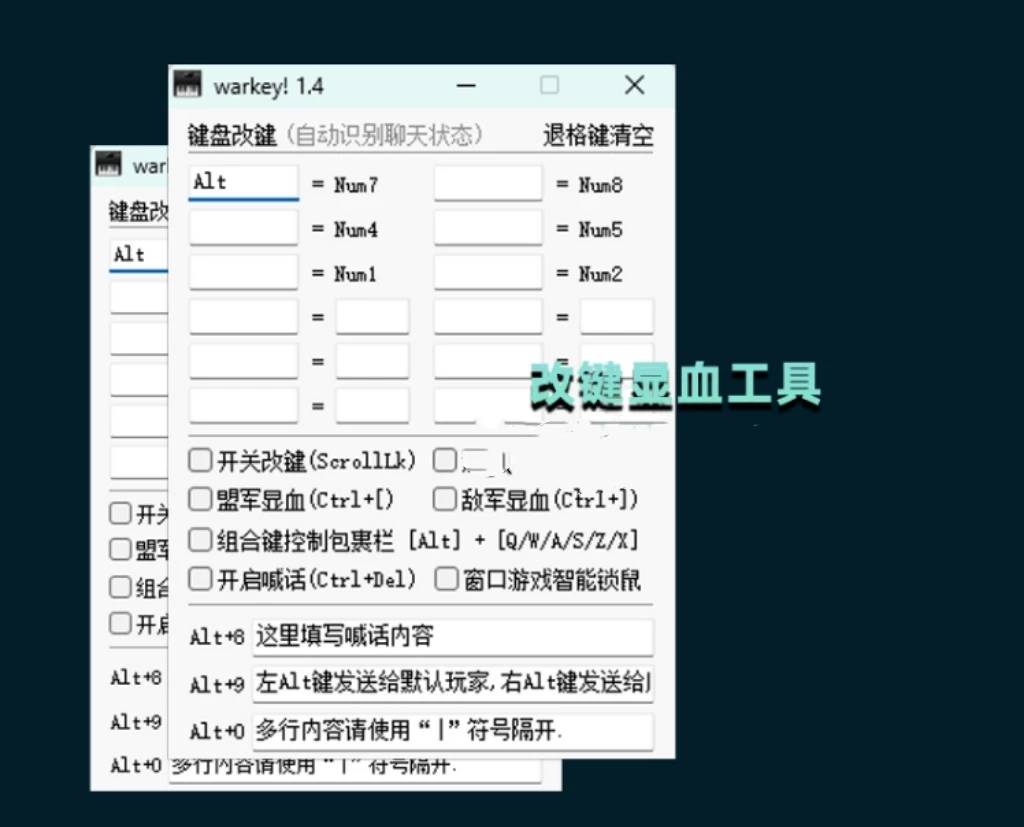Viewport: 1024px width, 827px height.
Task: Click the 键盘改键 heading in front window
Action: point(232,135)
